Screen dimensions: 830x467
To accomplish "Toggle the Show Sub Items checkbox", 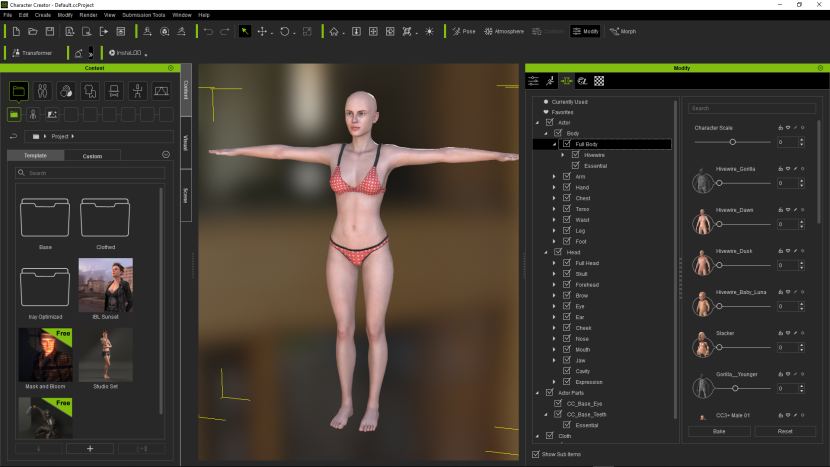I will pos(535,454).
